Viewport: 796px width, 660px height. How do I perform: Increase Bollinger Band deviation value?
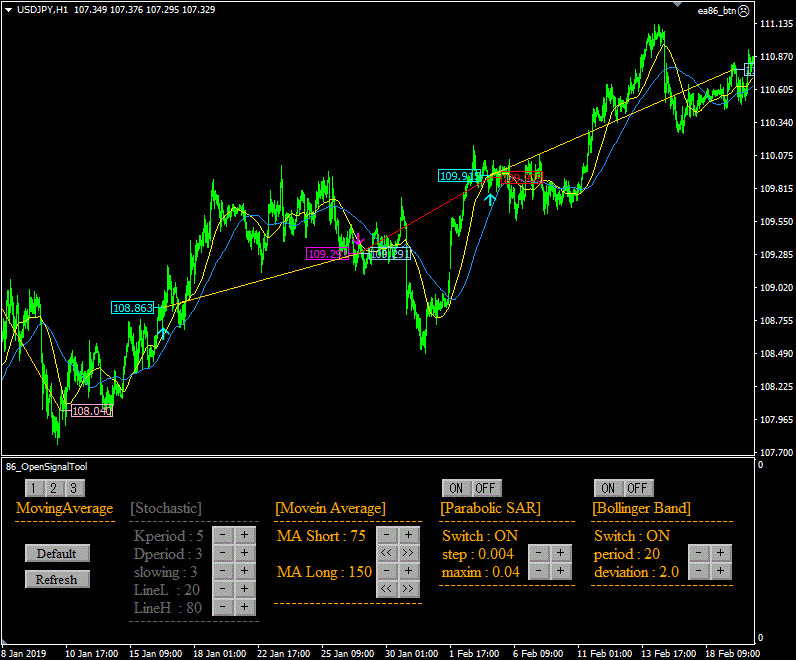tap(721, 571)
